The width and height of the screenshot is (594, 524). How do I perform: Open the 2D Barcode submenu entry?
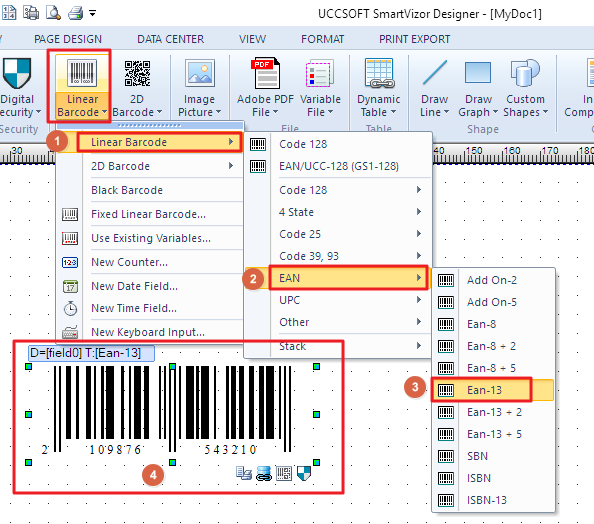pos(150,166)
